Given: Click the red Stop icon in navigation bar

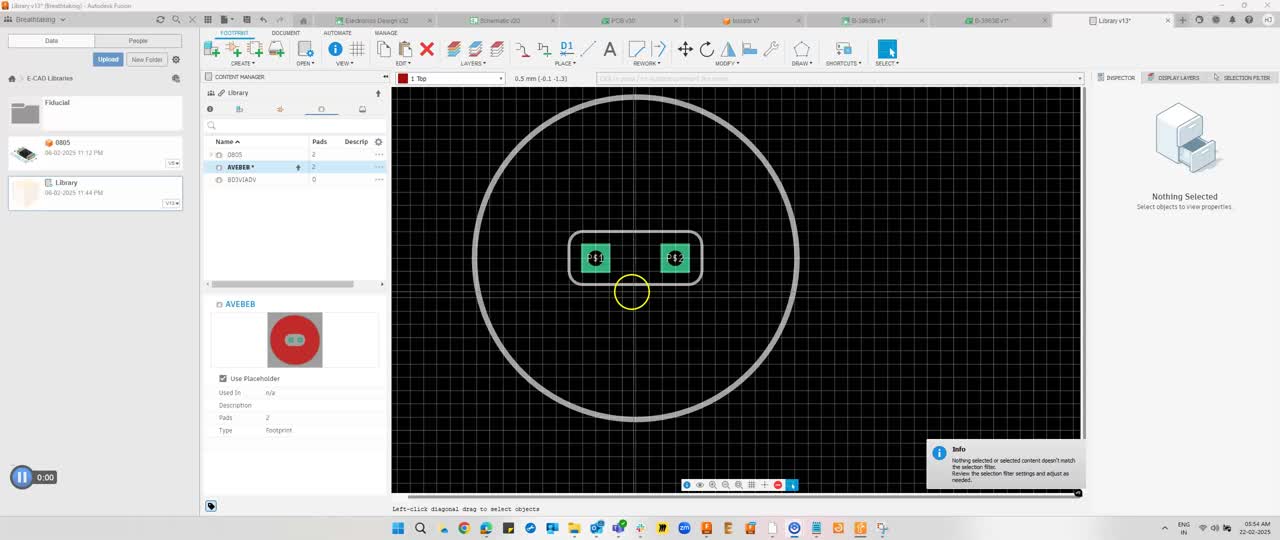Looking at the screenshot, I should point(778,485).
